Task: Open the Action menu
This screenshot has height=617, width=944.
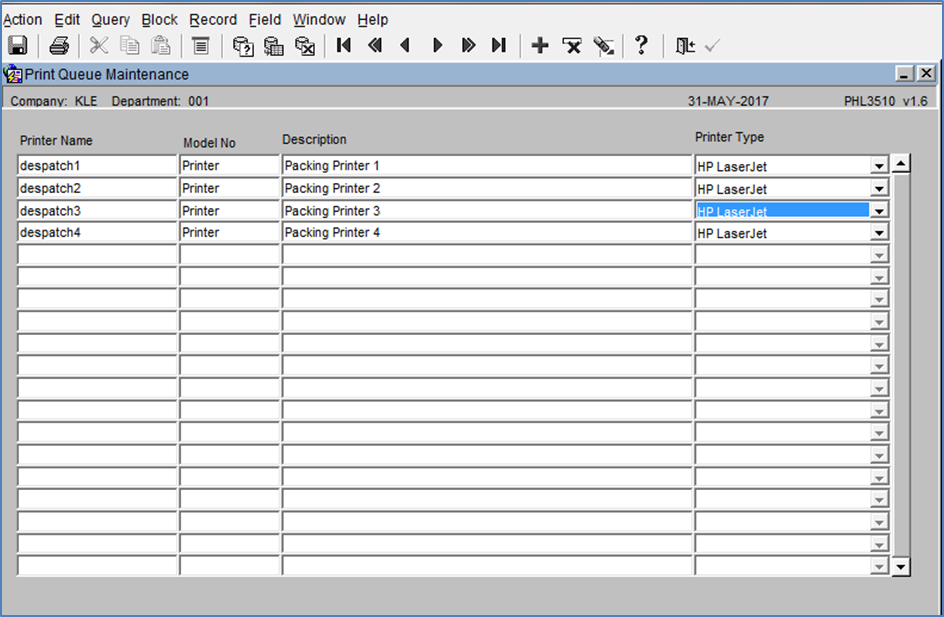Action: point(22,20)
